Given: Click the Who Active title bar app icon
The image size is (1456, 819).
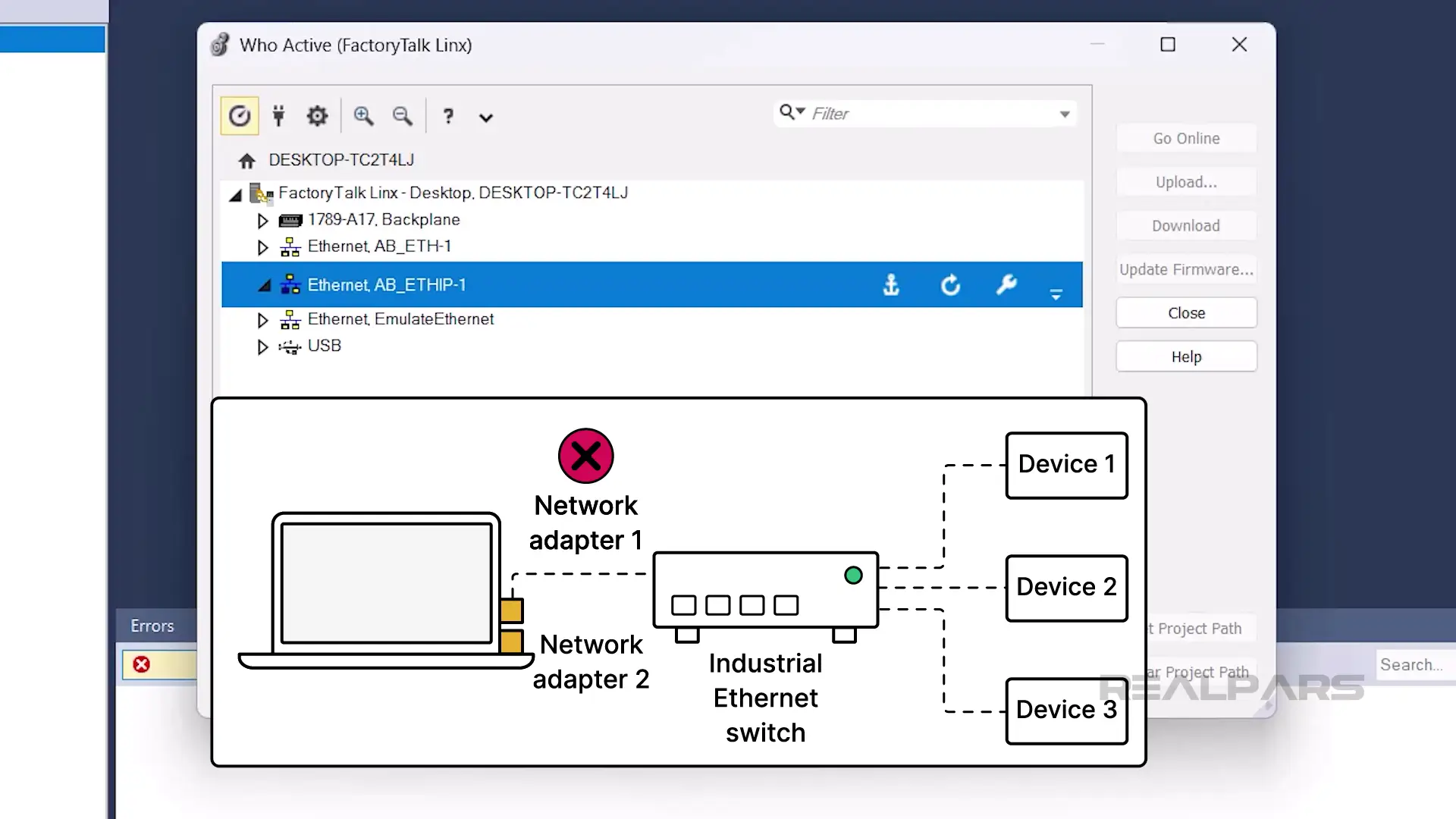Looking at the screenshot, I should (220, 45).
